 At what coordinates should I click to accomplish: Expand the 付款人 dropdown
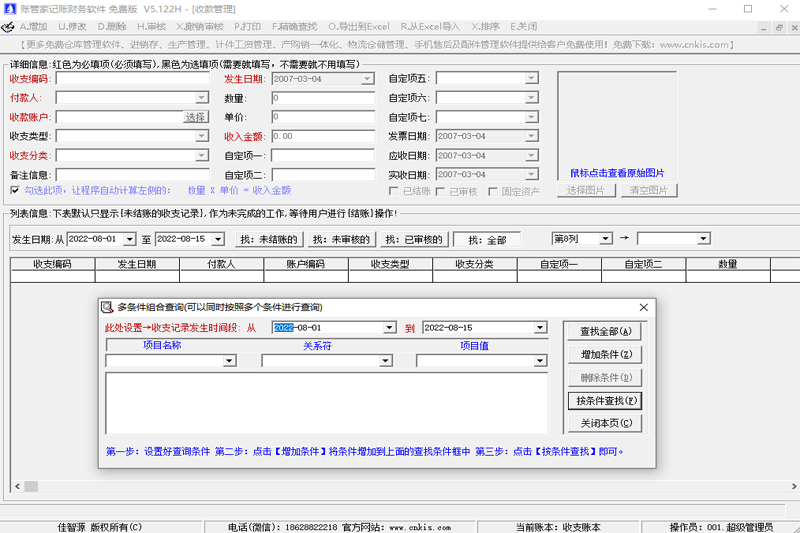[x=202, y=98]
